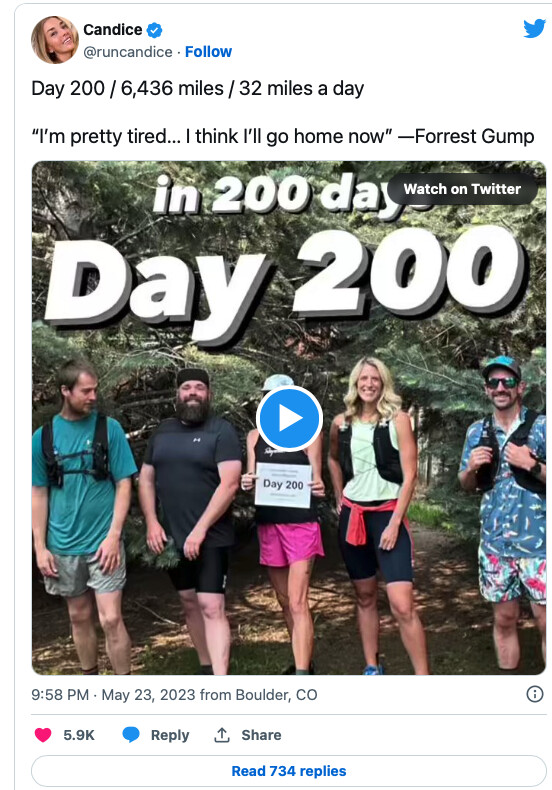Click the share upload icon

[222, 735]
